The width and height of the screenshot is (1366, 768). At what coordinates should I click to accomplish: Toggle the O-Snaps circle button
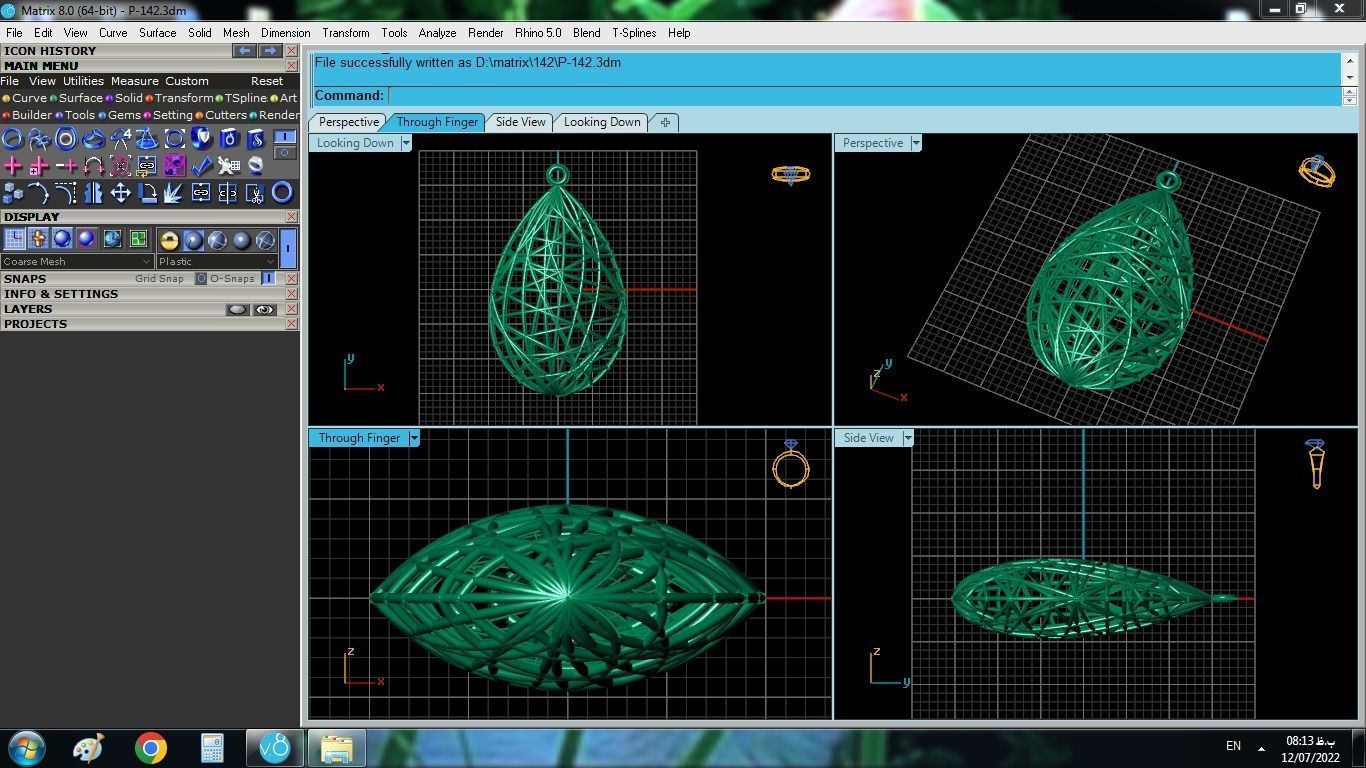tap(201, 278)
